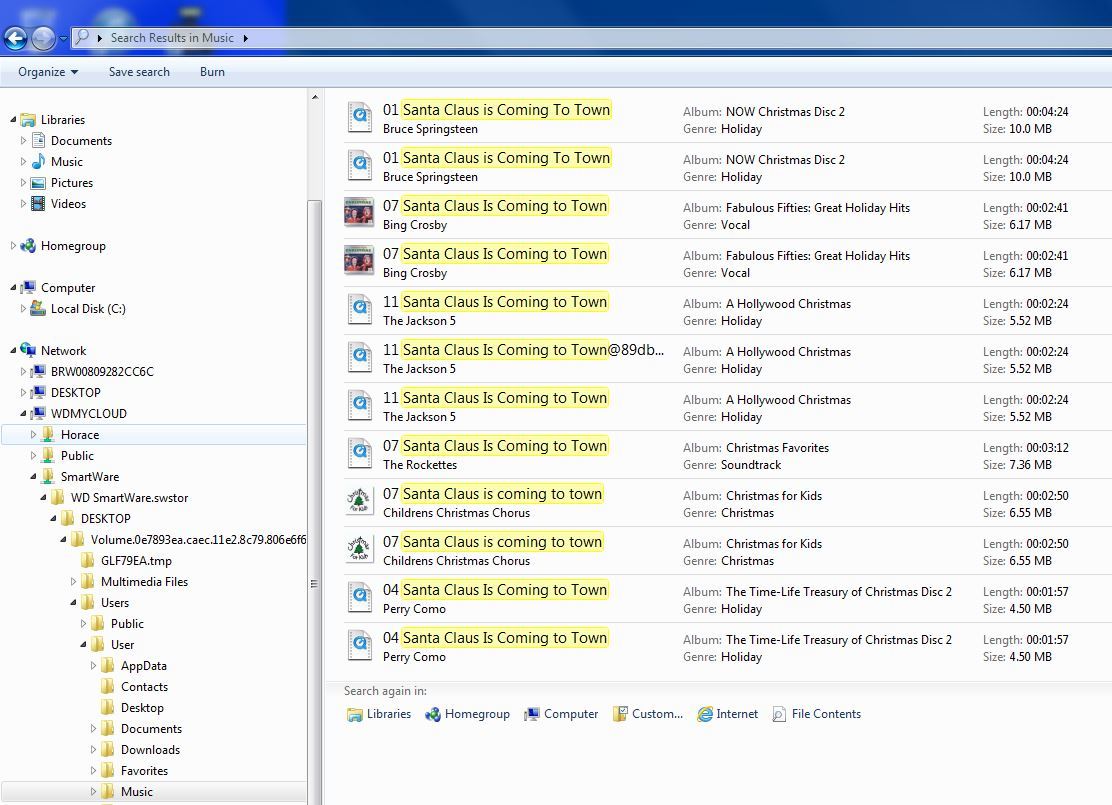Select GLF79EA.tmp folder in tree
The image size is (1112, 805).
136,560
